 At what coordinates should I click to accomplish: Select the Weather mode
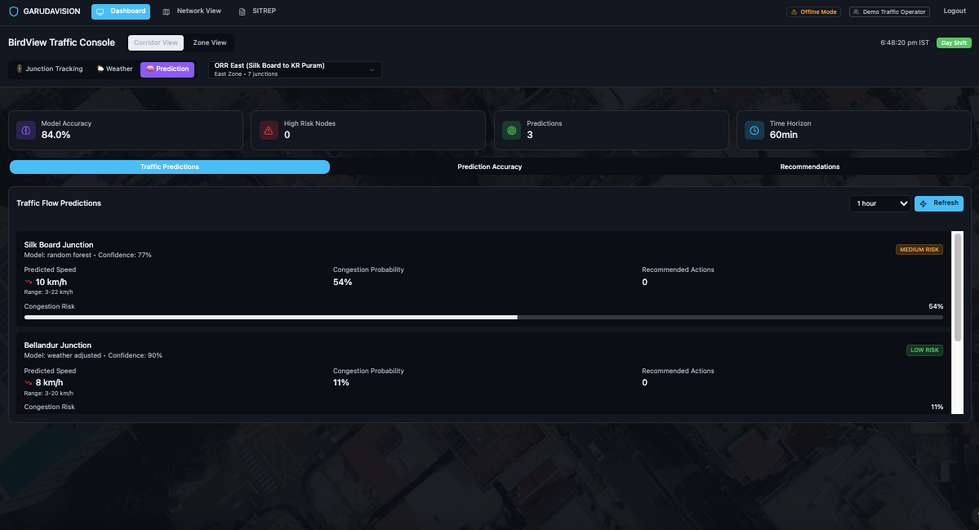115,69
